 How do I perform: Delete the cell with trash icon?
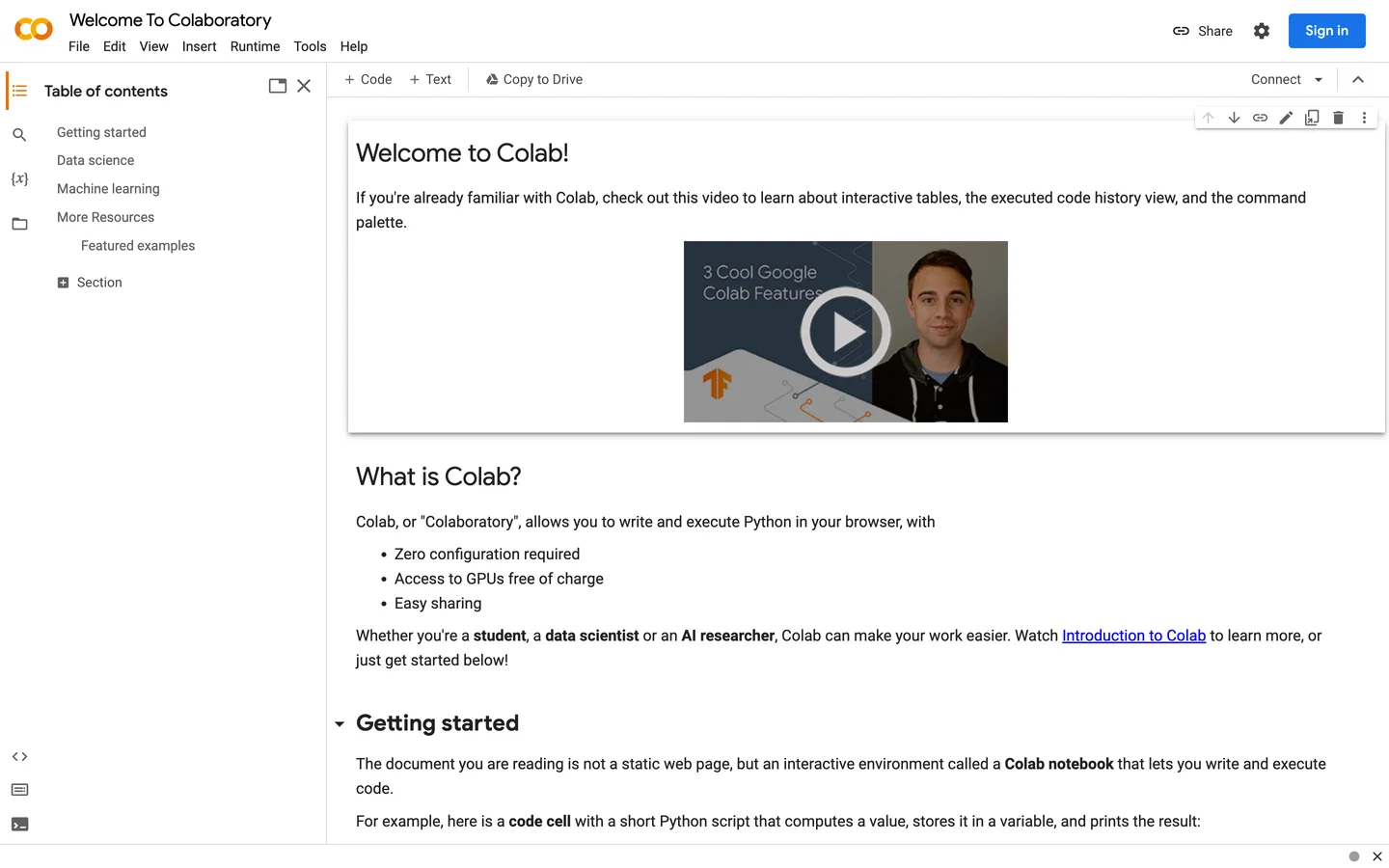click(1338, 118)
